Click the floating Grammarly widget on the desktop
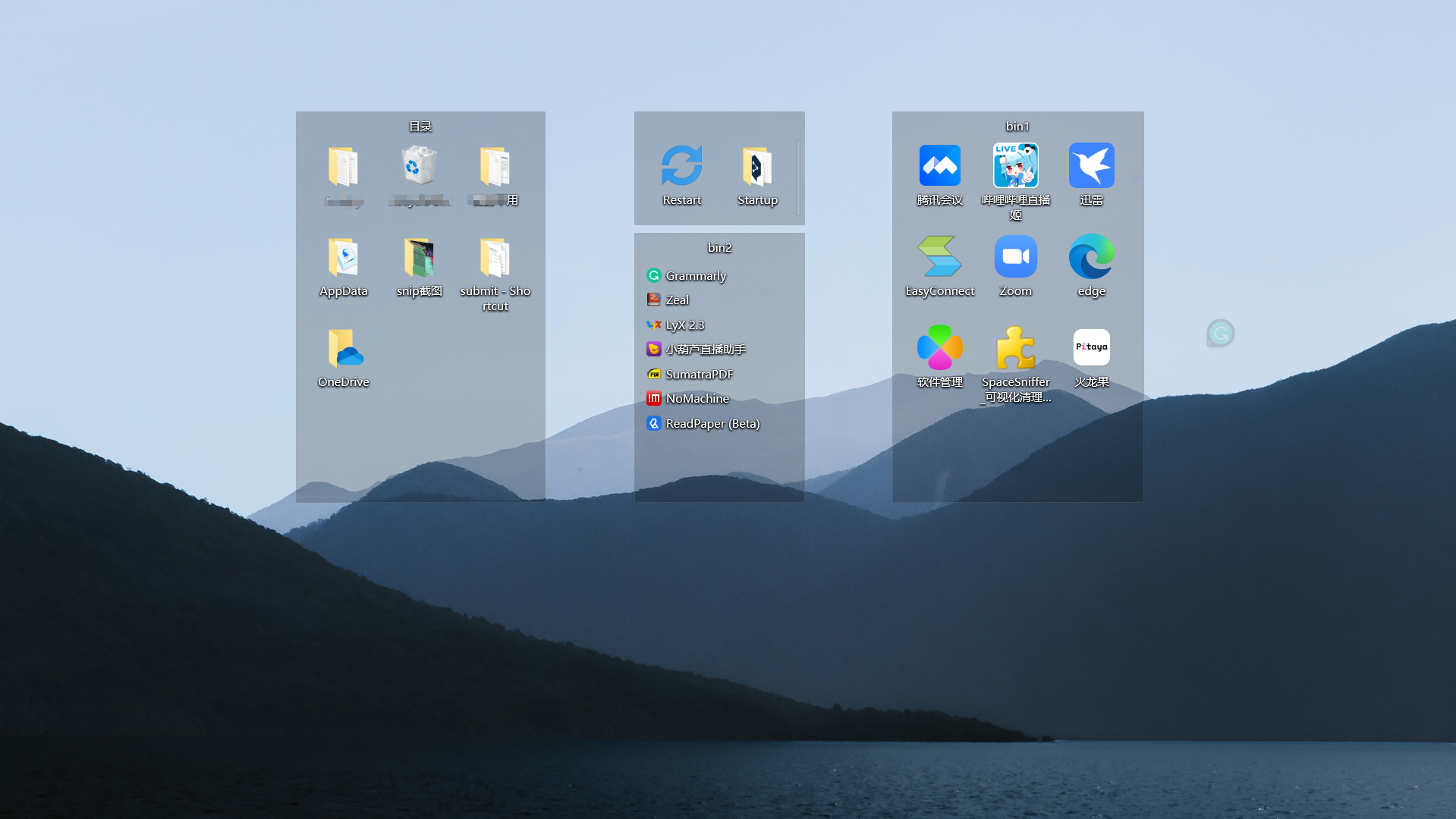The width and height of the screenshot is (1456, 819). click(1221, 333)
